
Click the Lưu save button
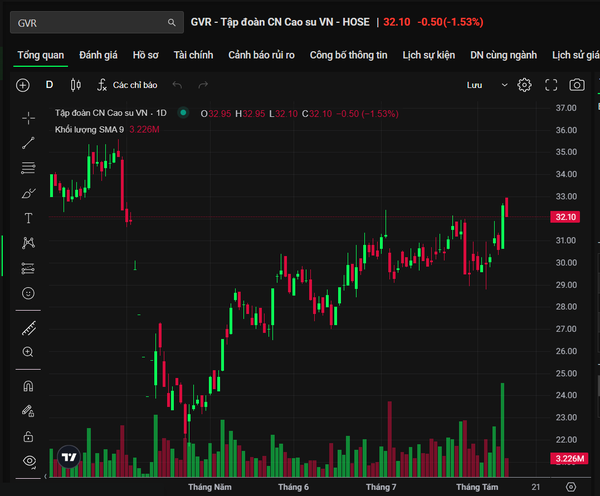point(474,85)
